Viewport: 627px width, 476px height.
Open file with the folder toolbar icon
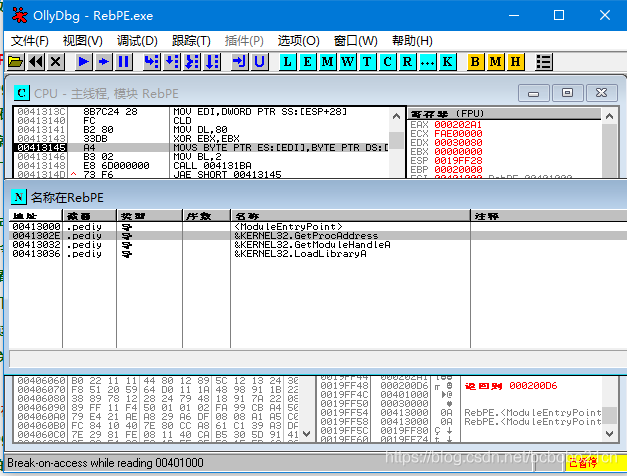click(x=16, y=62)
